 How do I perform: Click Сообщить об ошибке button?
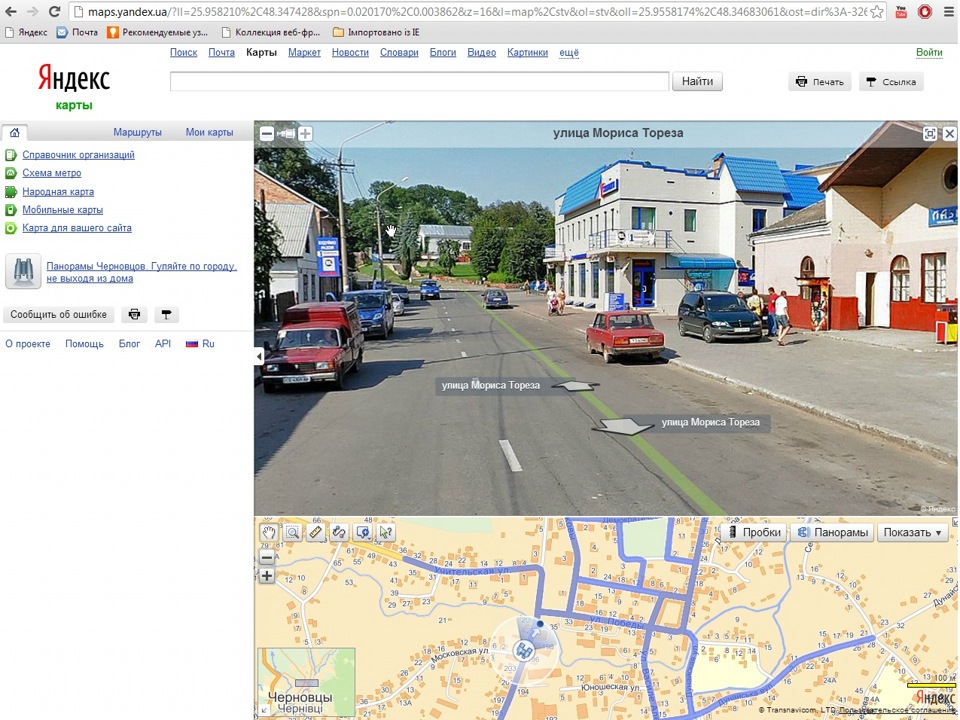point(58,315)
